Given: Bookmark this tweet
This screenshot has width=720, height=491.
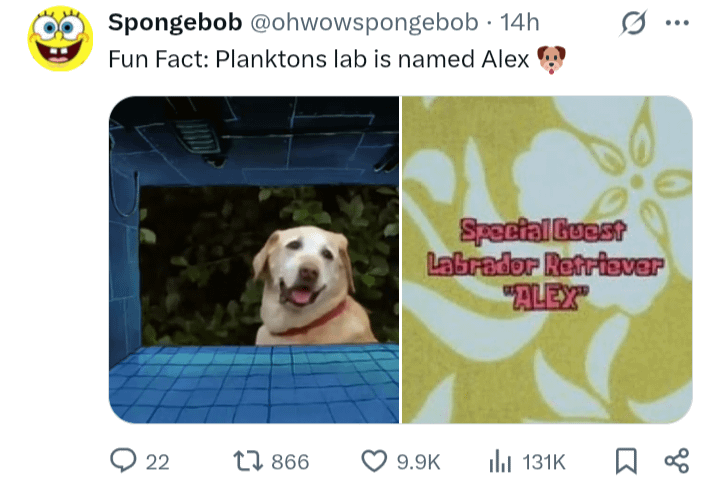Looking at the screenshot, I should tap(626, 461).
